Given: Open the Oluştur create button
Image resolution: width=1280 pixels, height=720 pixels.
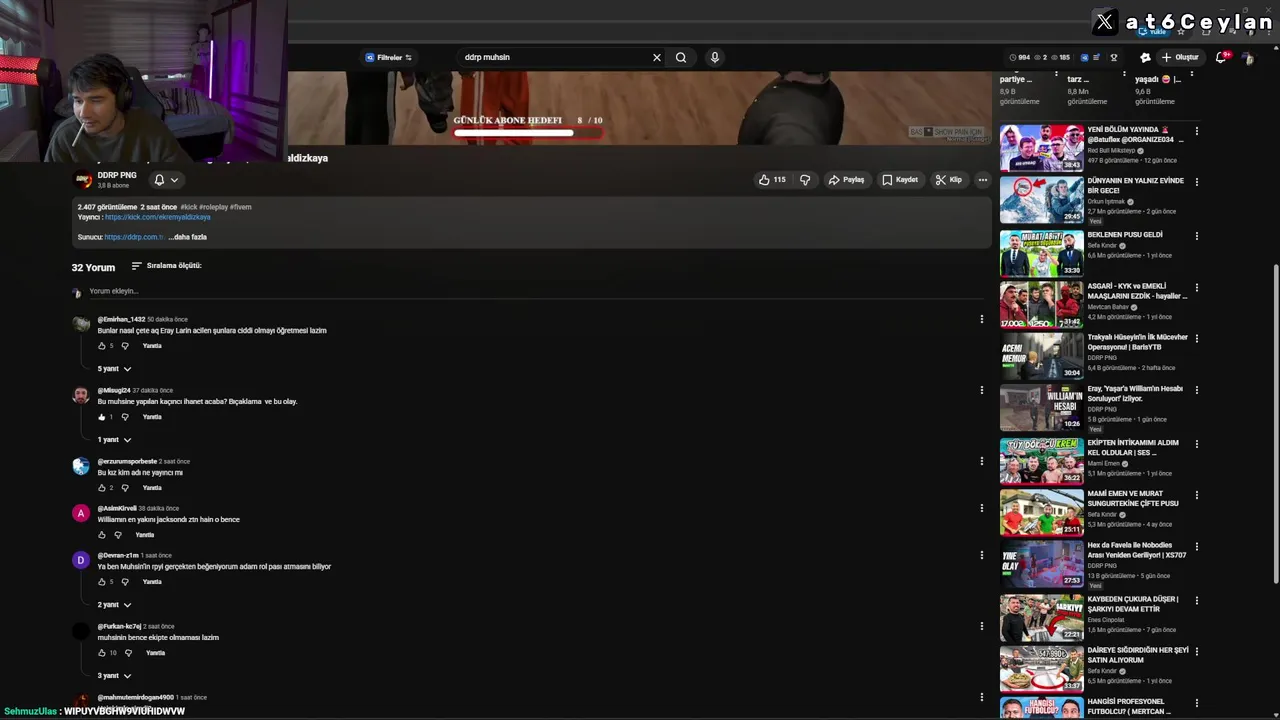Looking at the screenshot, I should 1180,57.
